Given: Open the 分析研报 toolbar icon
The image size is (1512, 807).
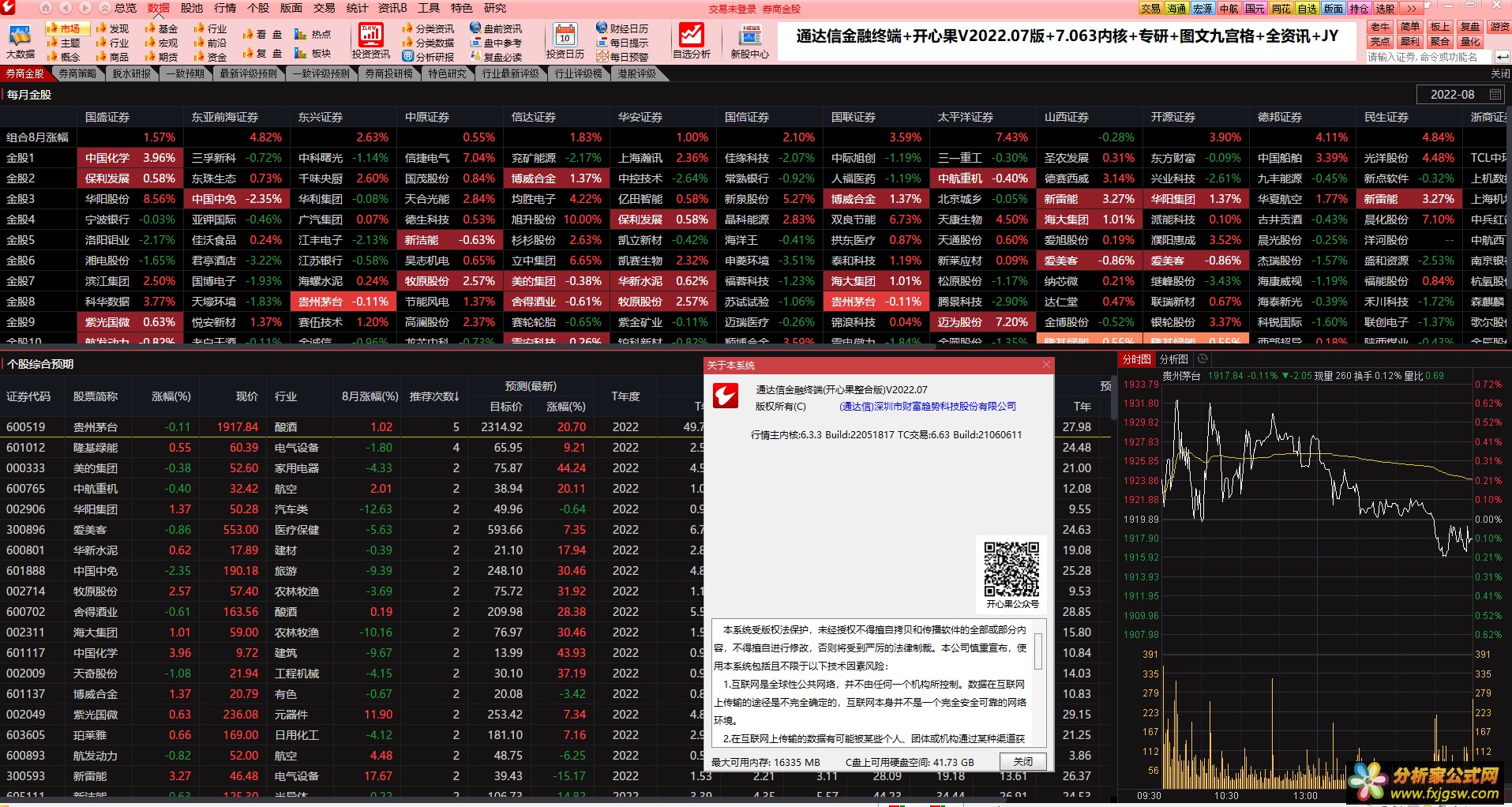Looking at the screenshot, I should click(428, 57).
